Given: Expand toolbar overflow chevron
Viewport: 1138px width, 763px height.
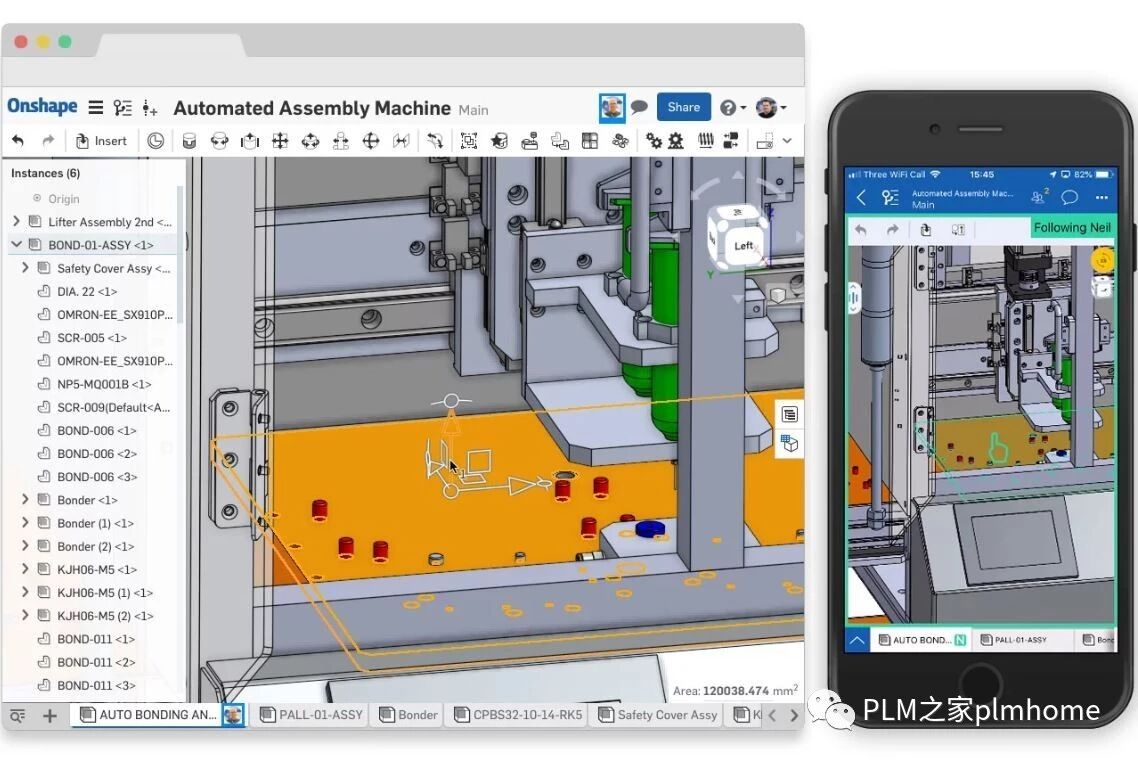Looking at the screenshot, I should [787, 141].
